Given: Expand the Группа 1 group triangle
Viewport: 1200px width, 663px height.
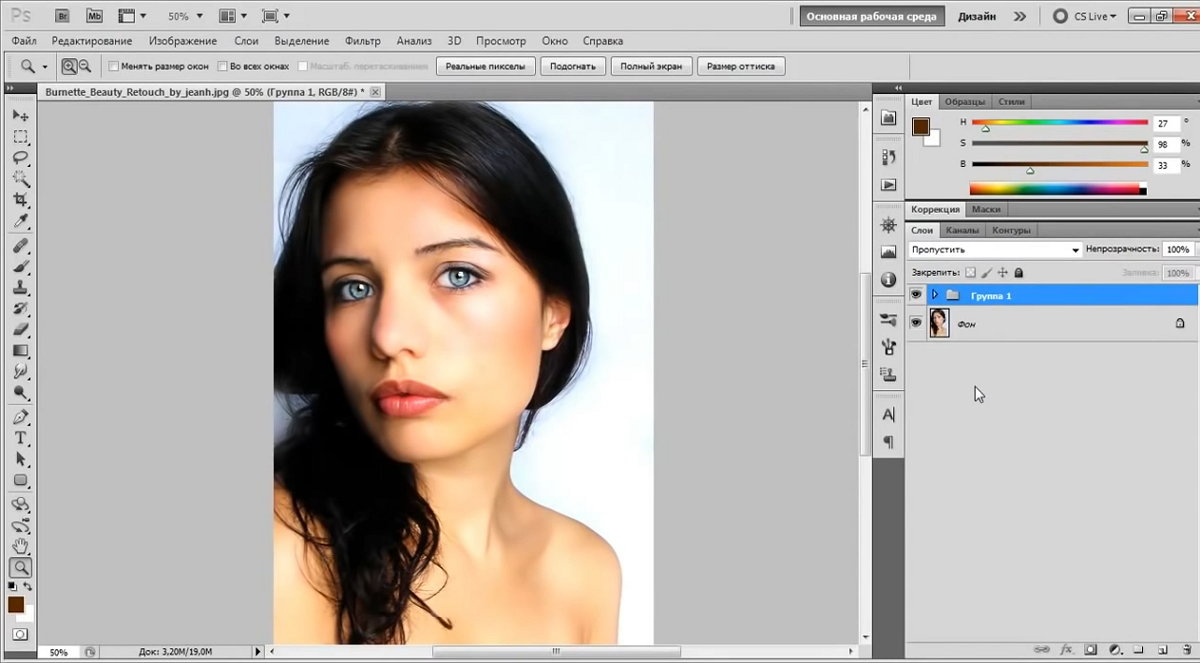Looking at the screenshot, I should point(934,295).
